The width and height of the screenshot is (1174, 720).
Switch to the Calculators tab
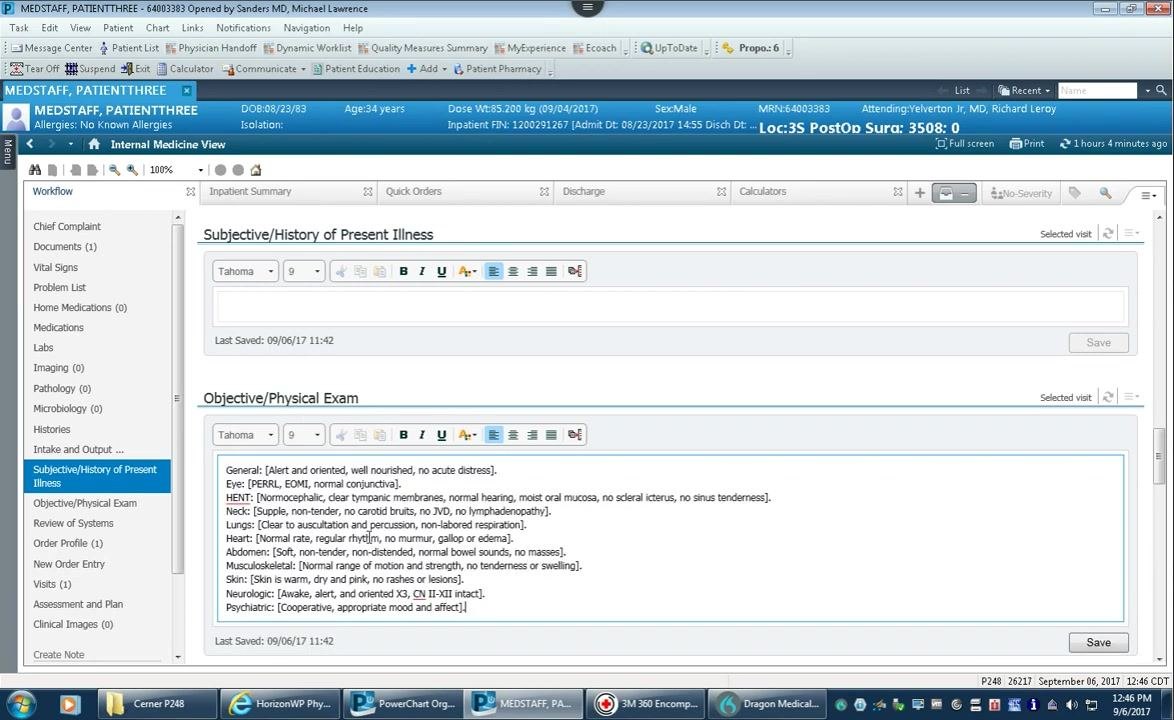pyautogui.click(x=762, y=192)
